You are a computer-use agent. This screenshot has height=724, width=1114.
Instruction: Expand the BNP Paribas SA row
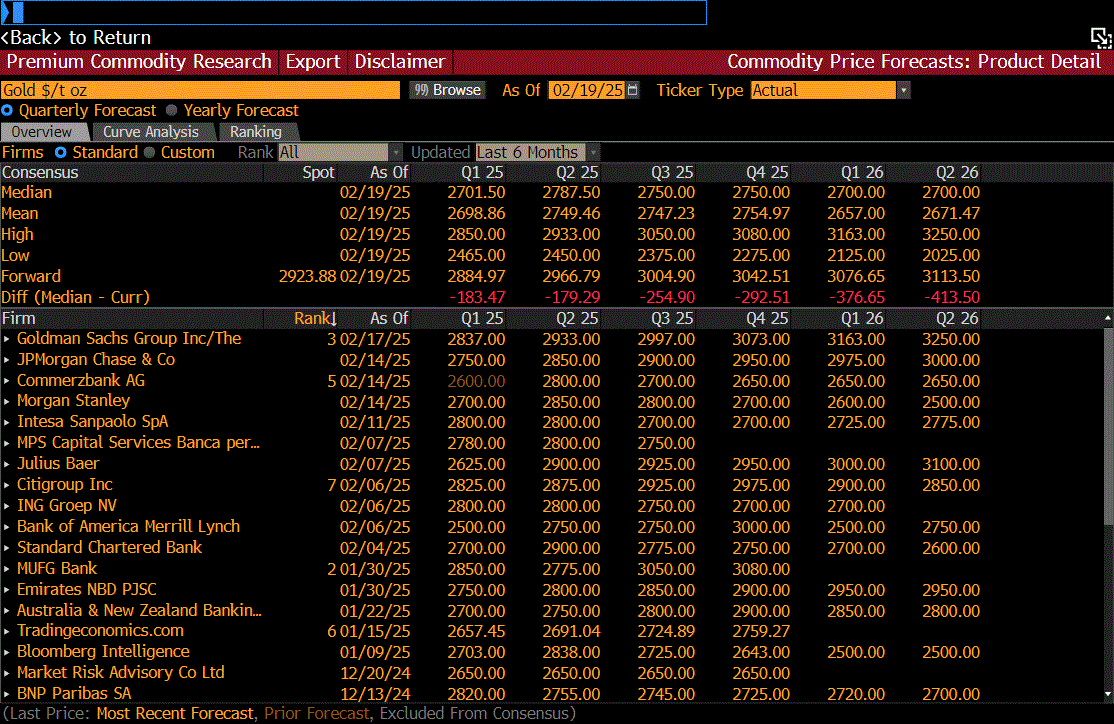[x=6, y=694]
